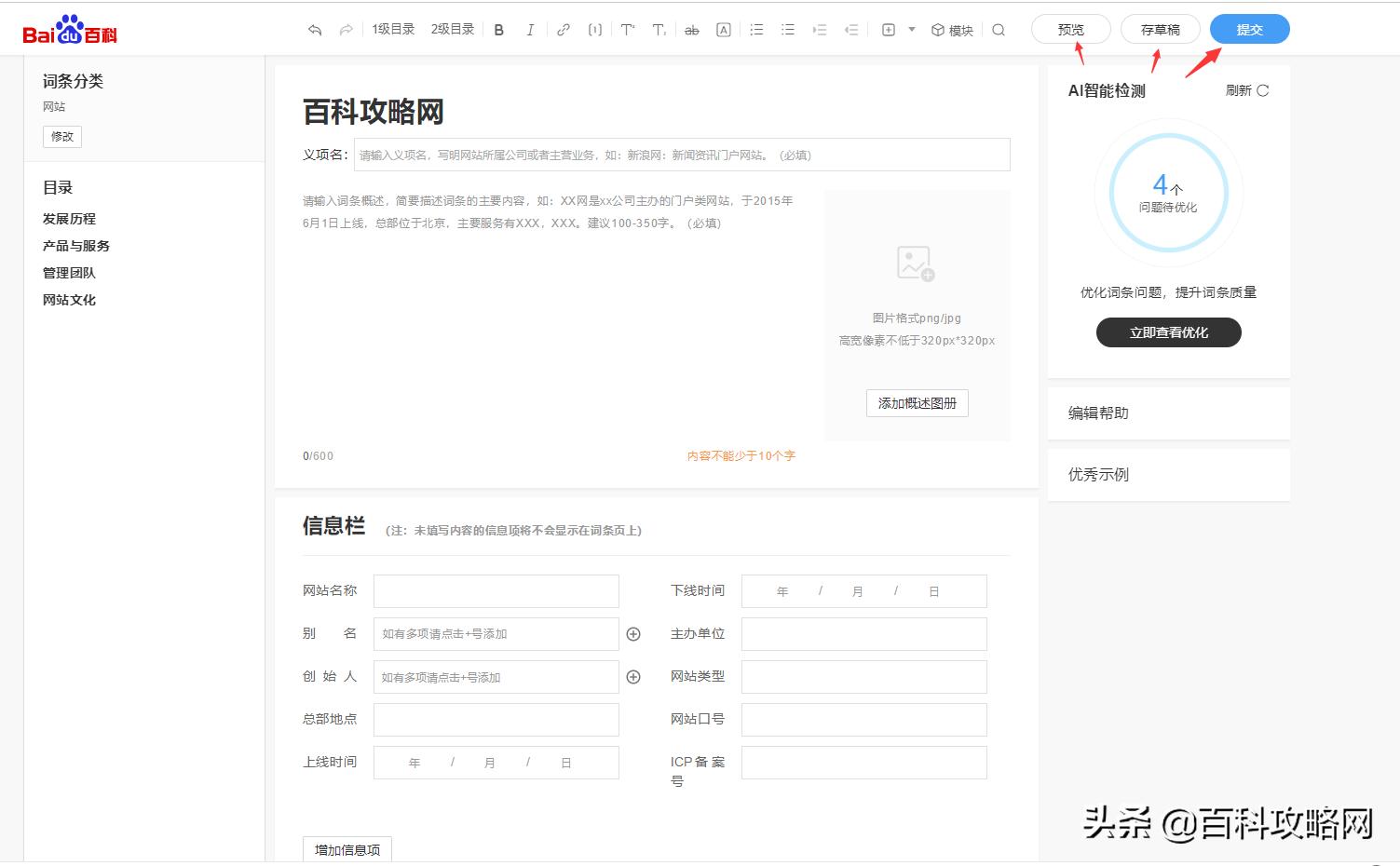The height and width of the screenshot is (866, 1400).
Task: Add a reference with the citation icon
Action: [x=594, y=29]
